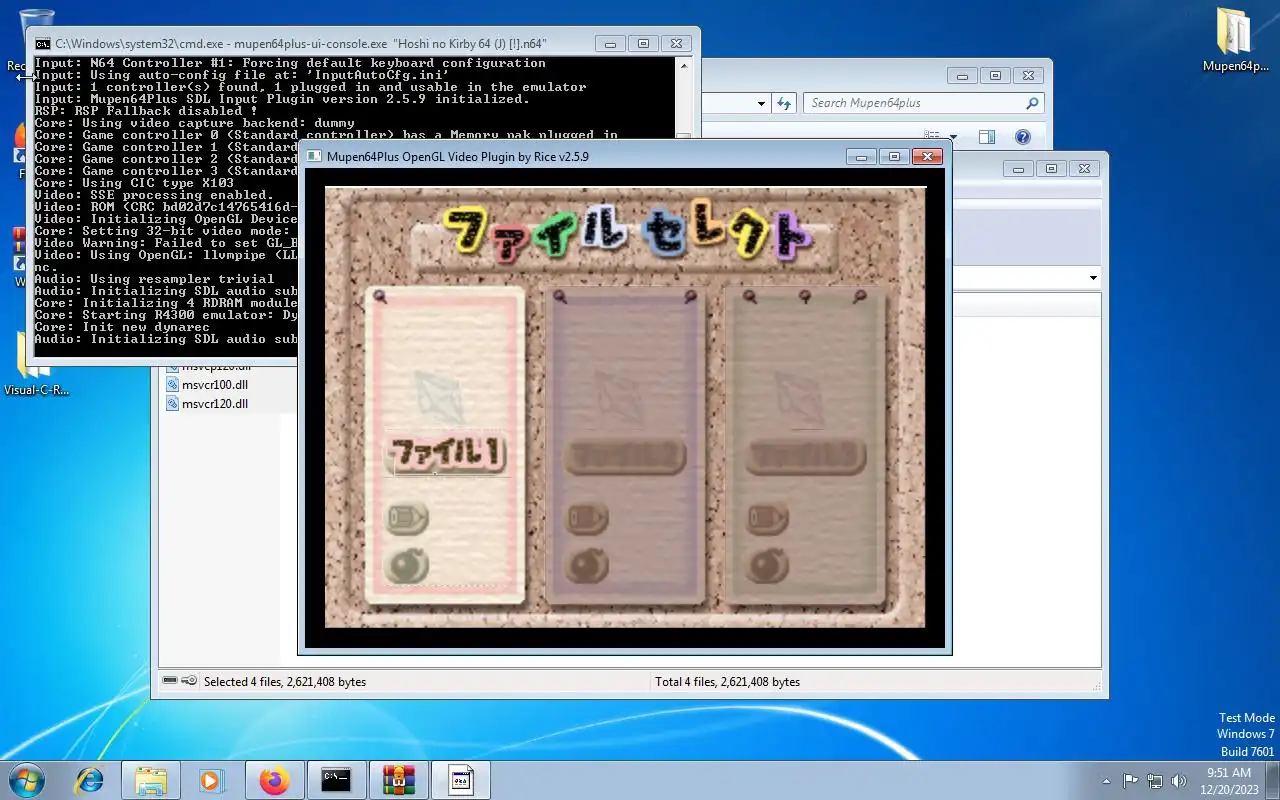
Task: Minimize the Mupen64Plus OpenGL video window
Action: tap(861, 157)
